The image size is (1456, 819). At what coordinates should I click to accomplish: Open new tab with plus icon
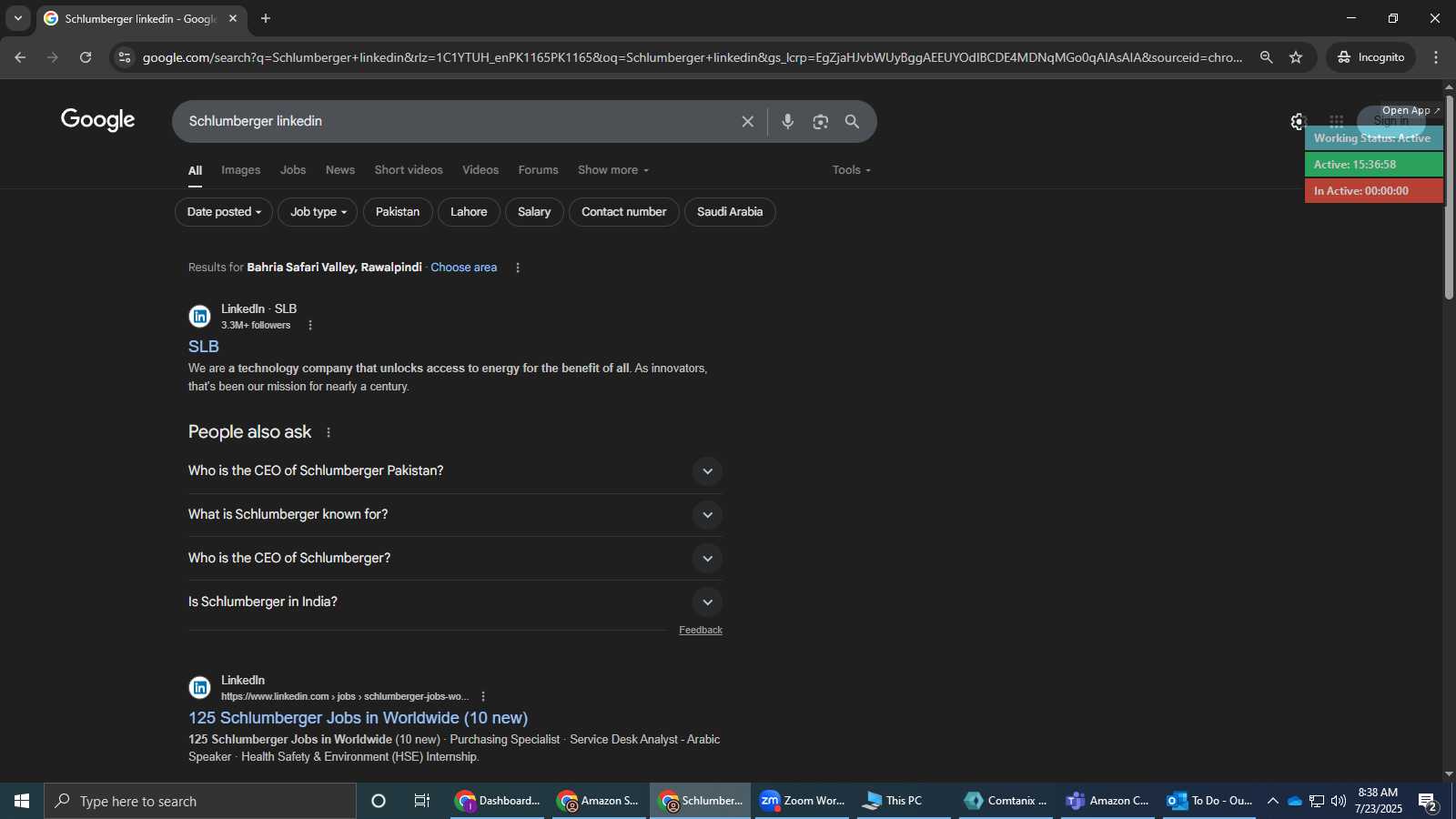266,18
